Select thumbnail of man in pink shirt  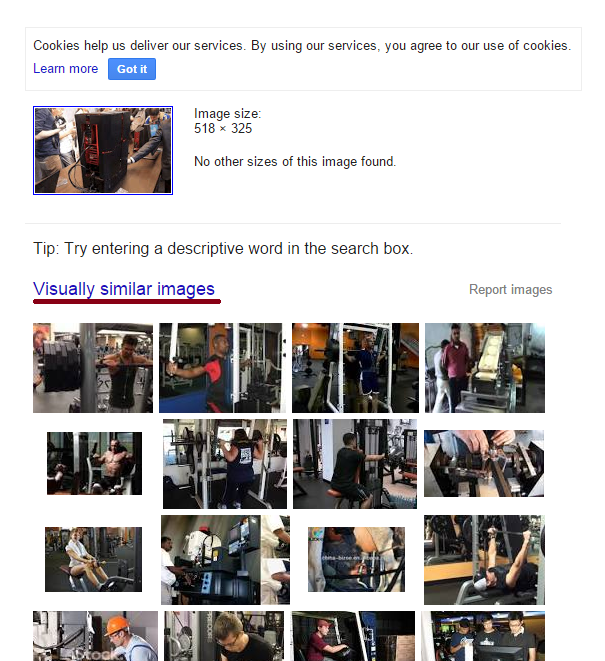point(485,368)
